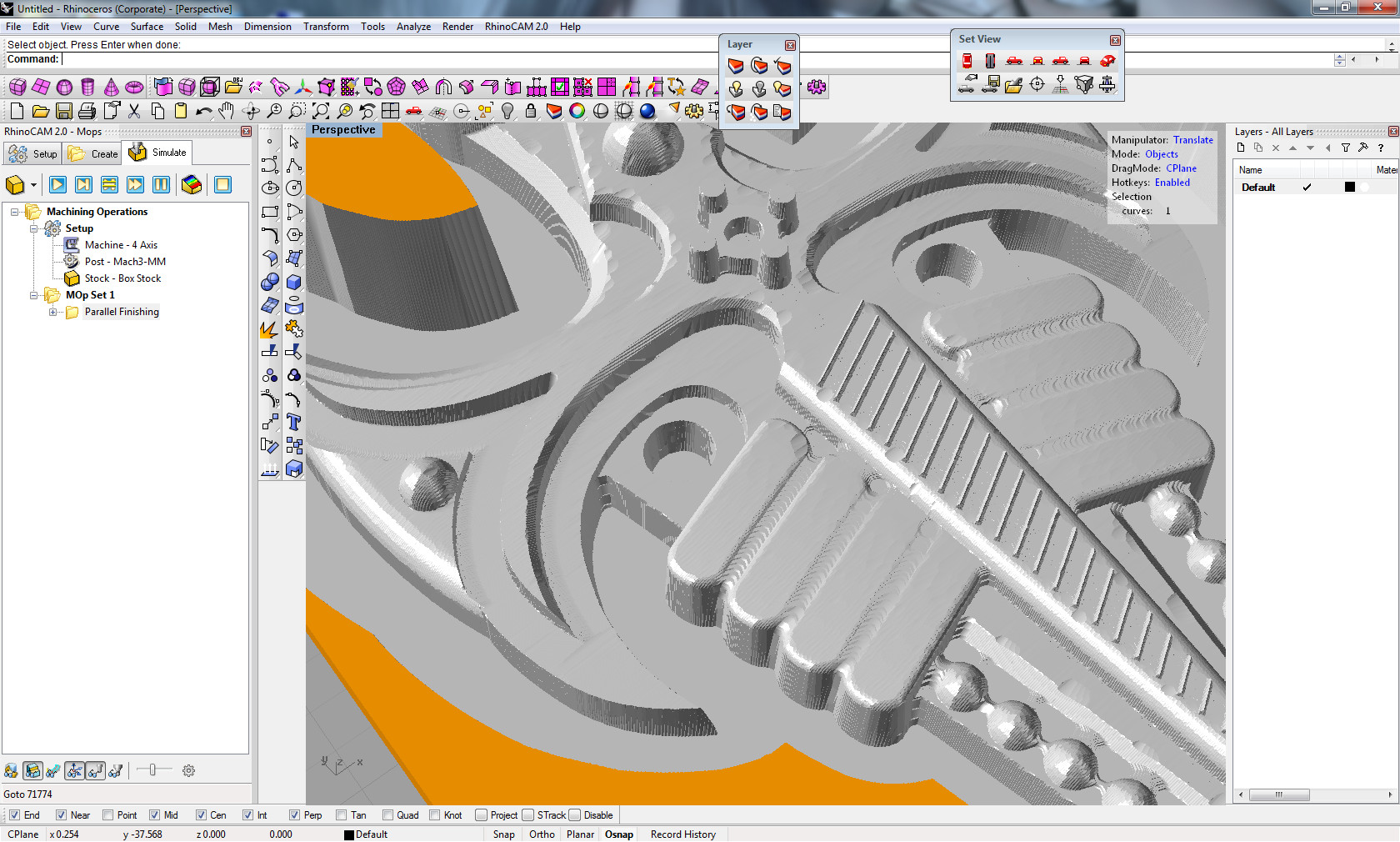Click the Translate manipulator link
Screen dimensions: 1400x842
(x=1192, y=140)
